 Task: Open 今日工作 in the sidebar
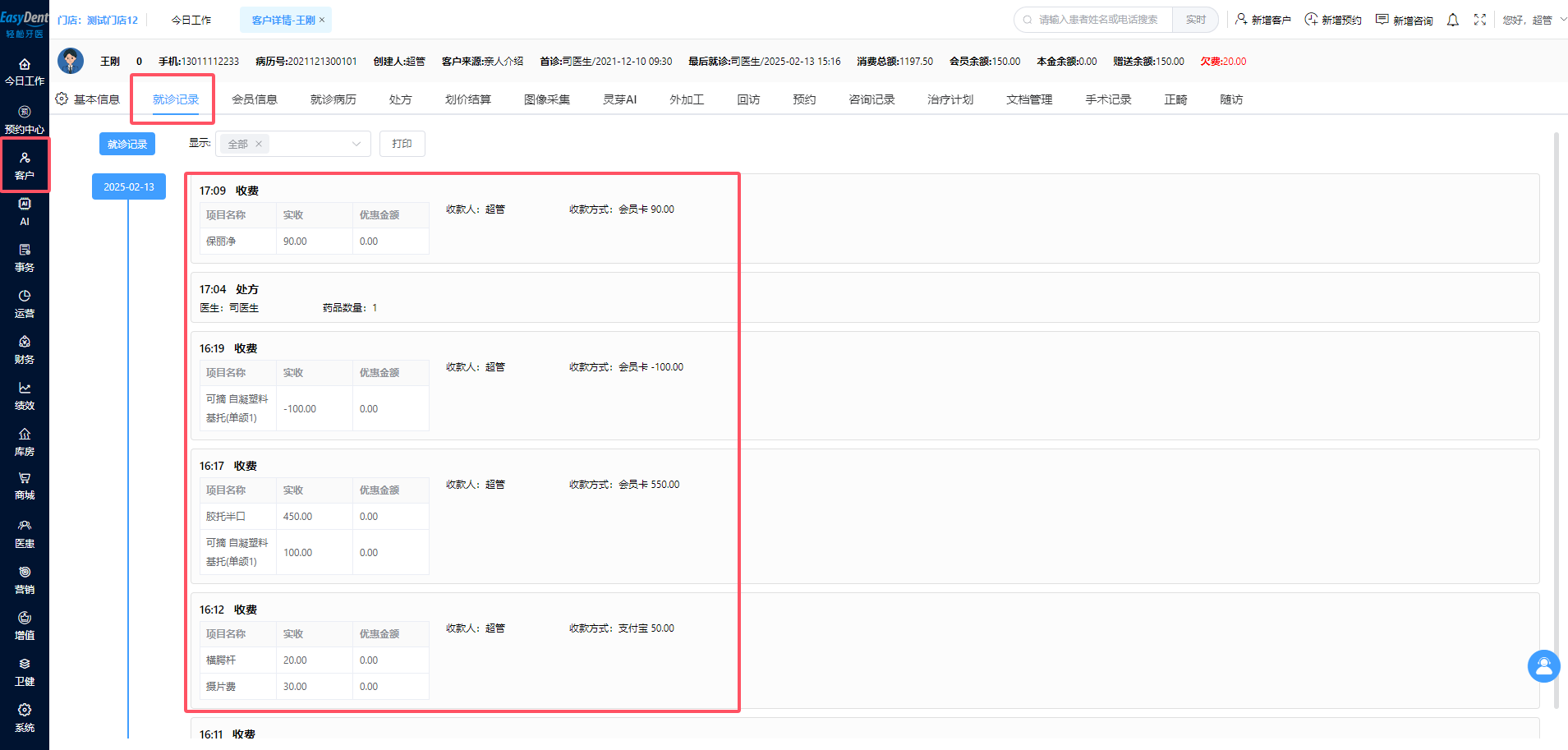pyautogui.click(x=25, y=72)
